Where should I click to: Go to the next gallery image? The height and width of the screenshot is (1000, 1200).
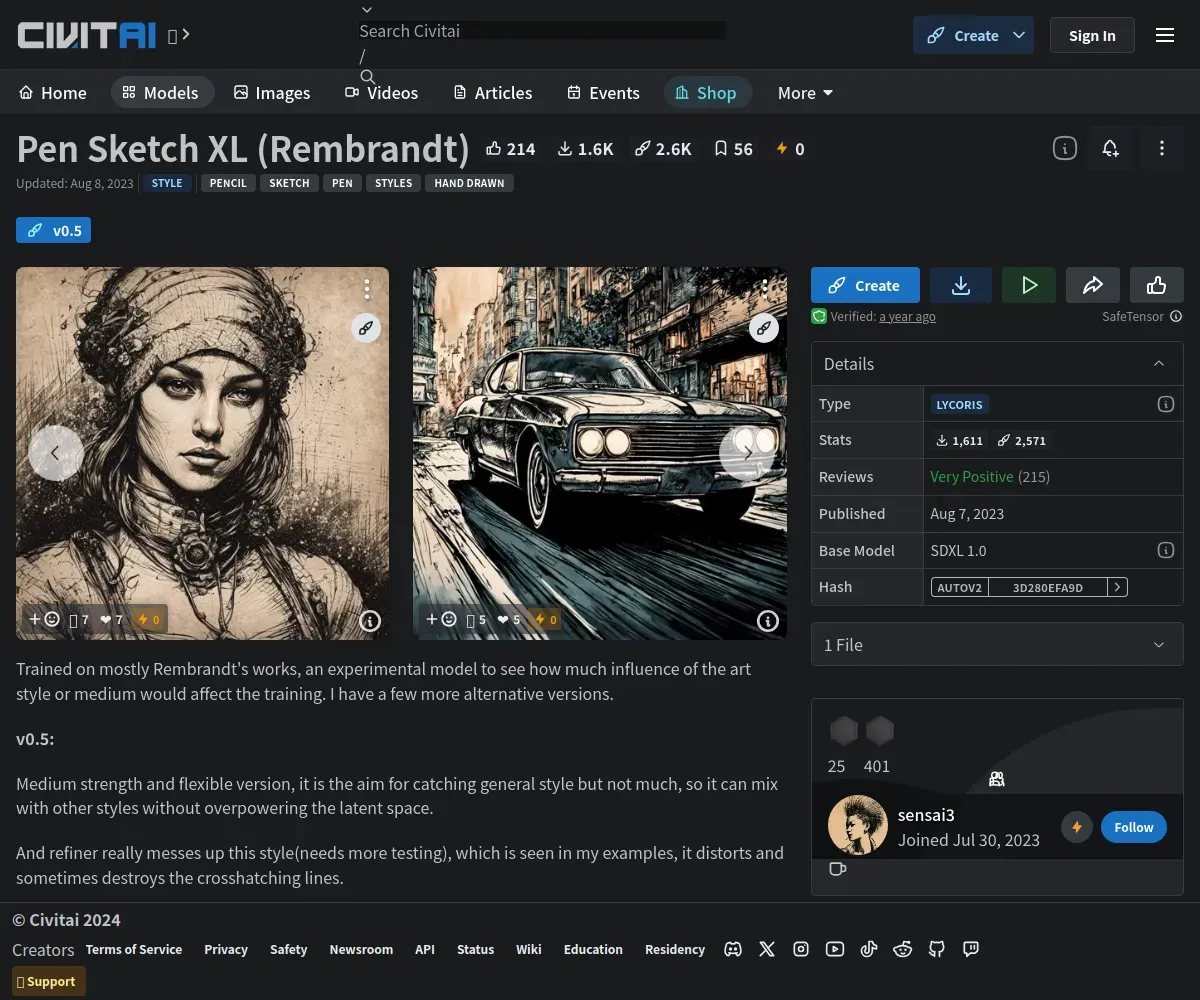click(747, 453)
